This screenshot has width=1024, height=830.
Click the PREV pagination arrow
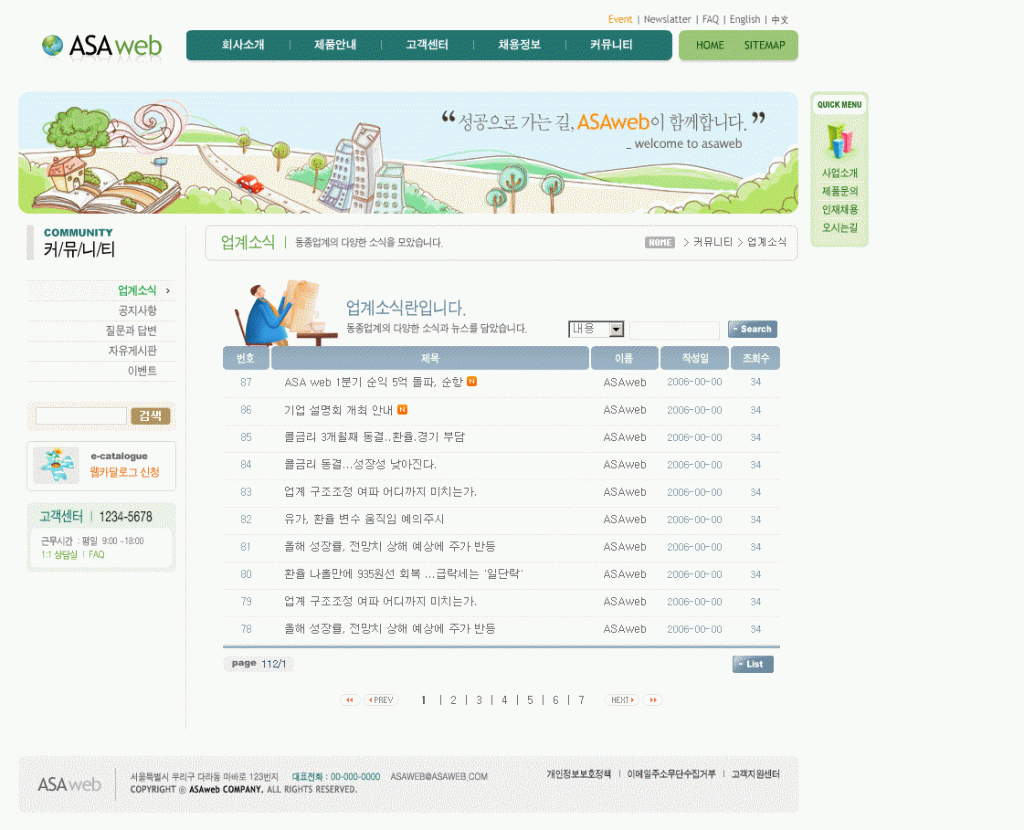pos(381,700)
